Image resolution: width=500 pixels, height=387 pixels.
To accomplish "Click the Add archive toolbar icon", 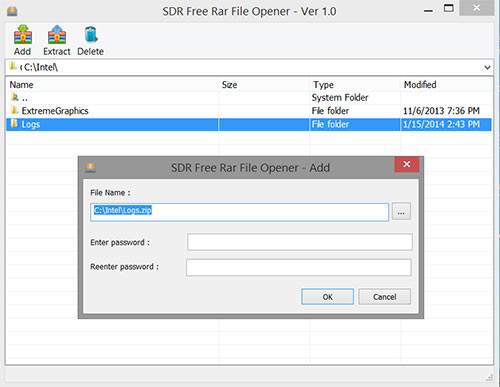I will (23, 35).
